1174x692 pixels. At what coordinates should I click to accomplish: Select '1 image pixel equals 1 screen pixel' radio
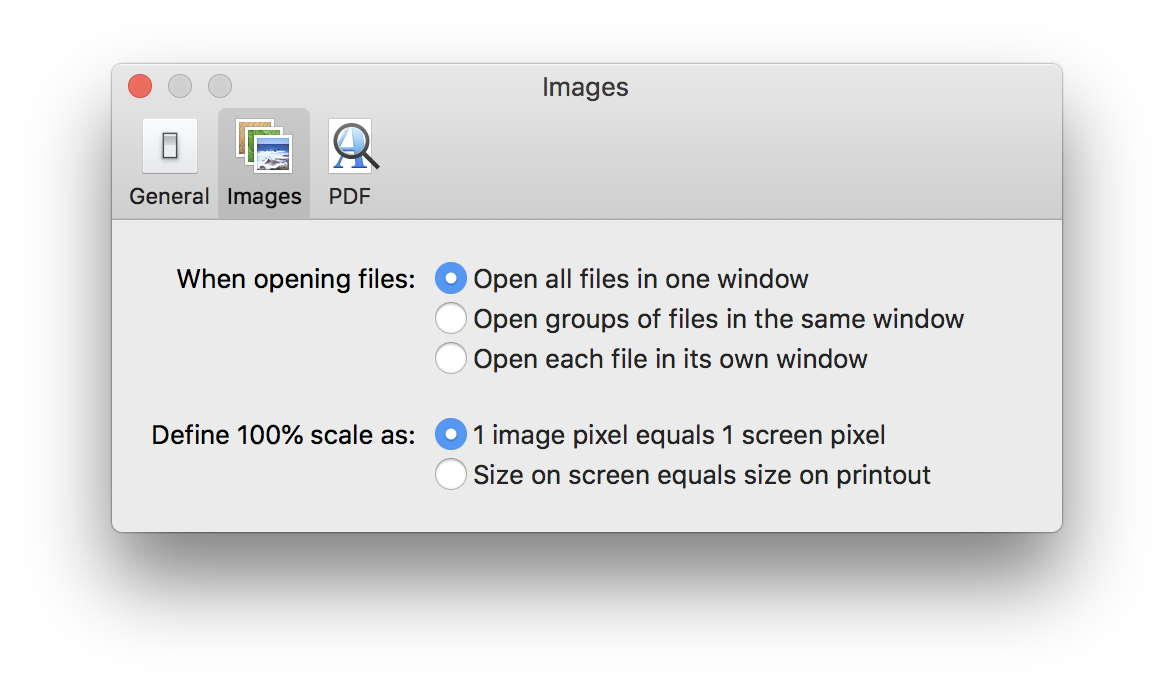tap(451, 435)
